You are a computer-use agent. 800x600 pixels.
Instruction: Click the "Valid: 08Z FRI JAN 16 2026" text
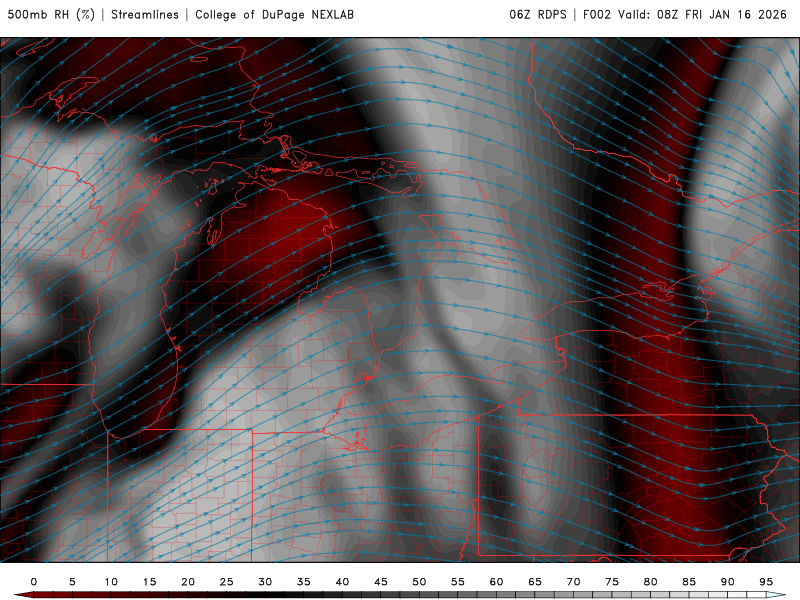pyautogui.click(x=703, y=15)
